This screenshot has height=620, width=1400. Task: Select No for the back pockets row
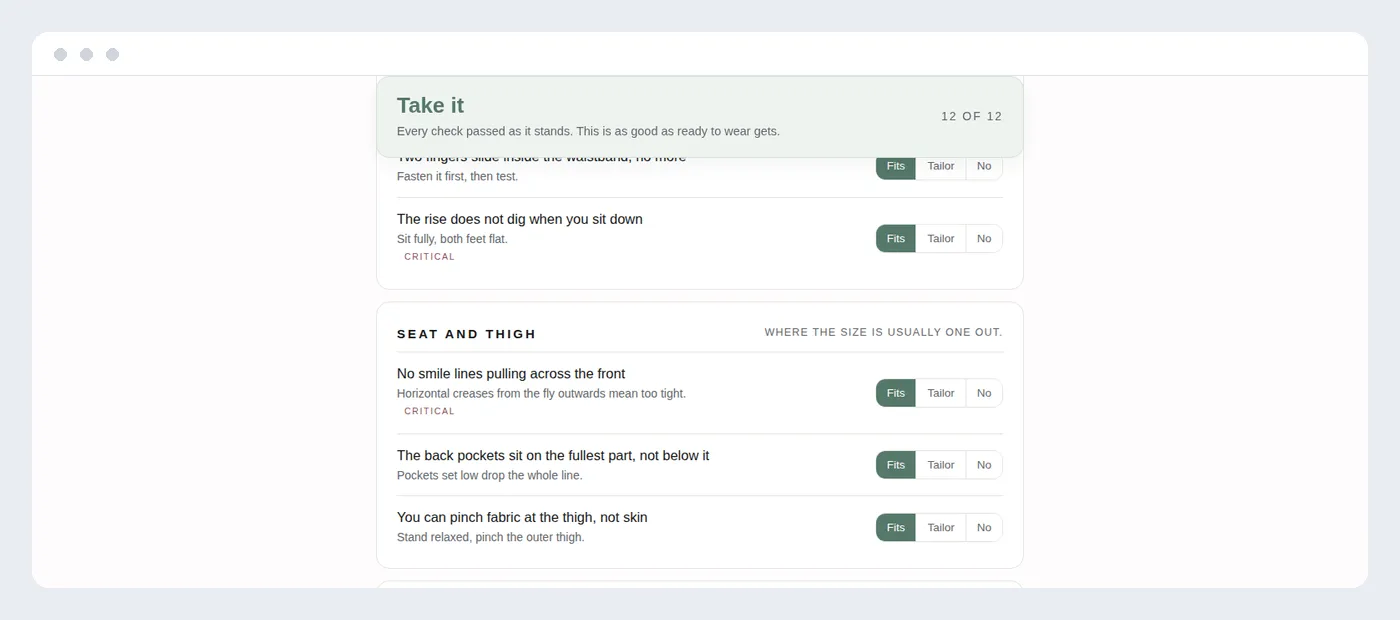click(984, 465)
